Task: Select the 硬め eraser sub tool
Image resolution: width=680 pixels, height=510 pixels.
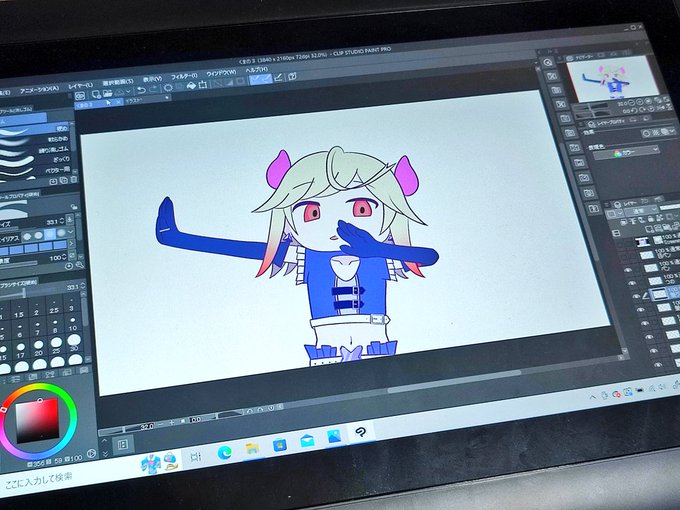Action: click(x=34, y=130)
